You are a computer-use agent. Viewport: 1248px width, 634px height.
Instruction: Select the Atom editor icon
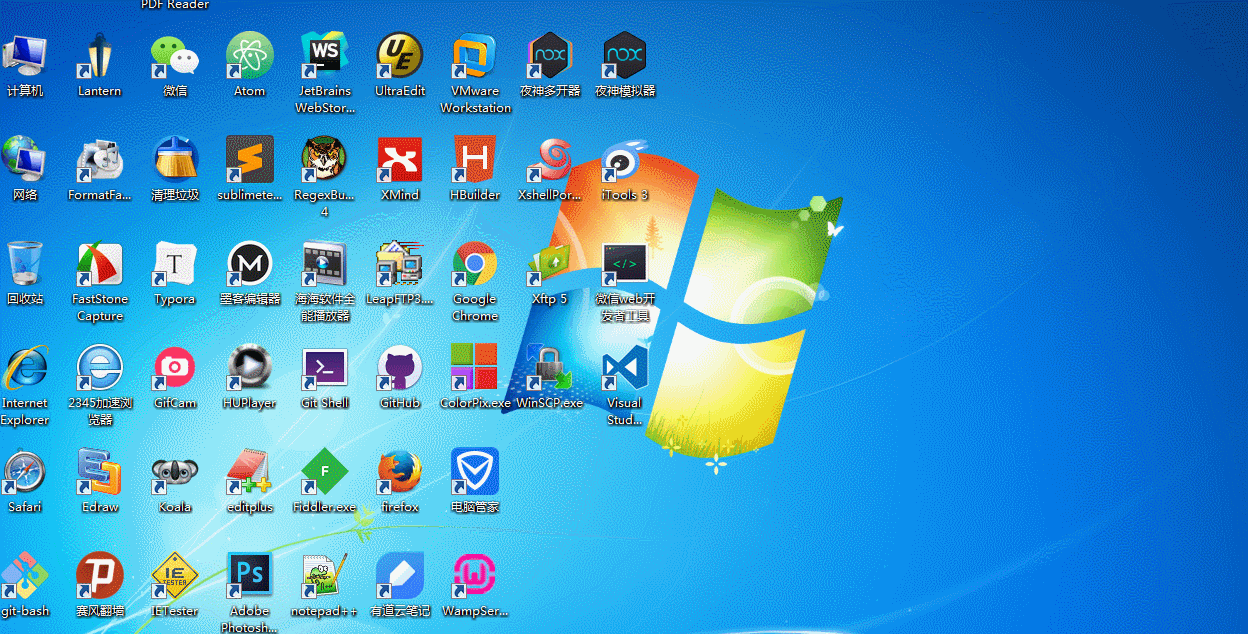click(x=250, y=56)
